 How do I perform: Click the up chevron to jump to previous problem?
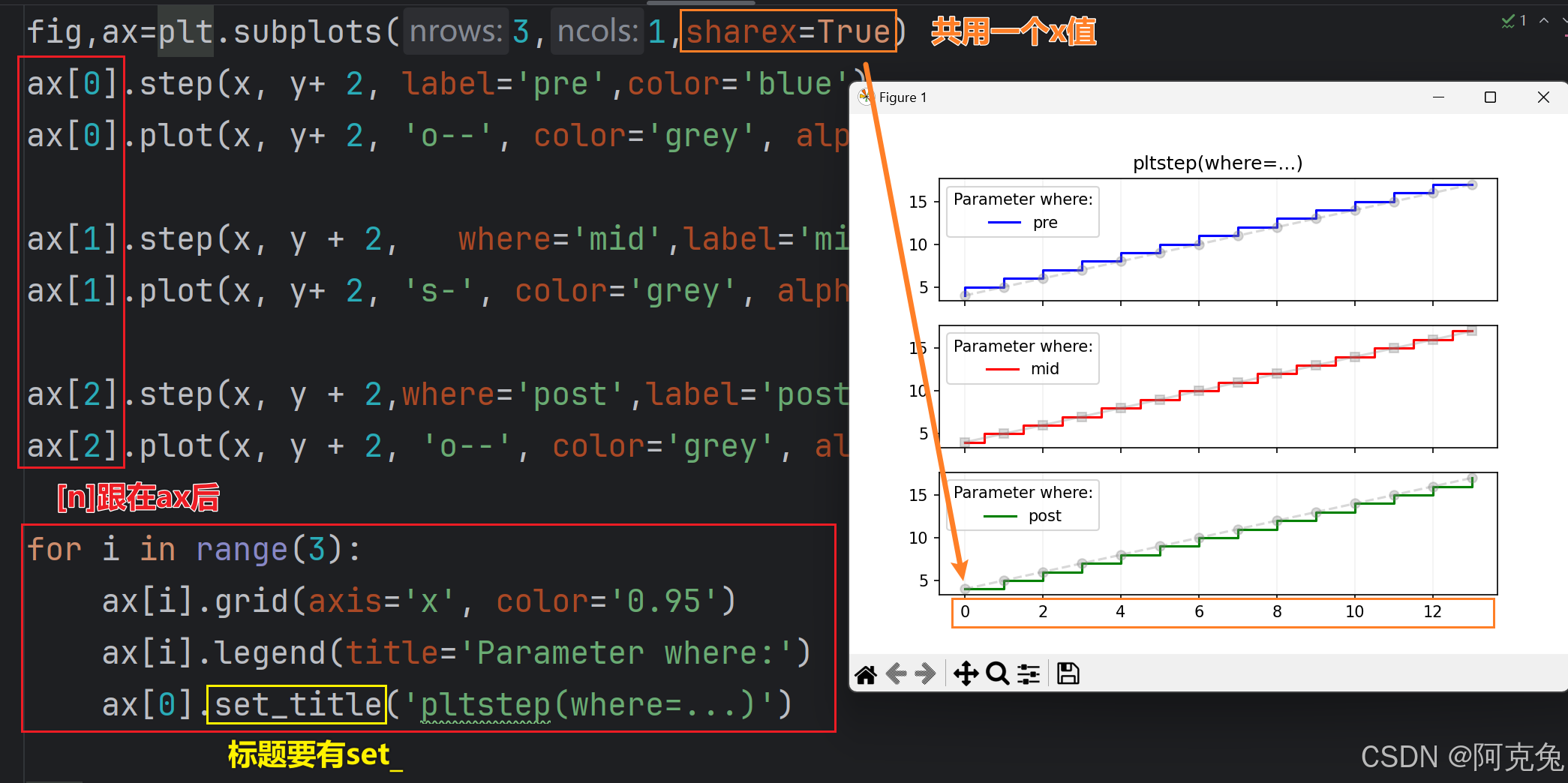(x=1542, y=20)
